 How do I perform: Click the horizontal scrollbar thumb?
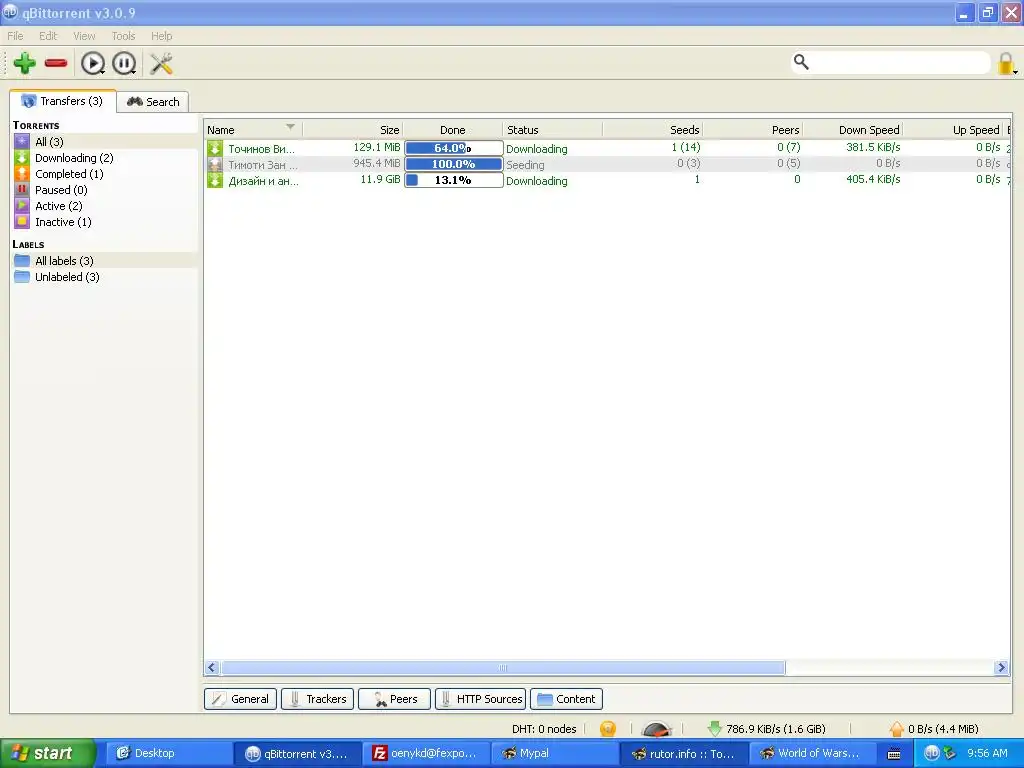coord(503,667)
